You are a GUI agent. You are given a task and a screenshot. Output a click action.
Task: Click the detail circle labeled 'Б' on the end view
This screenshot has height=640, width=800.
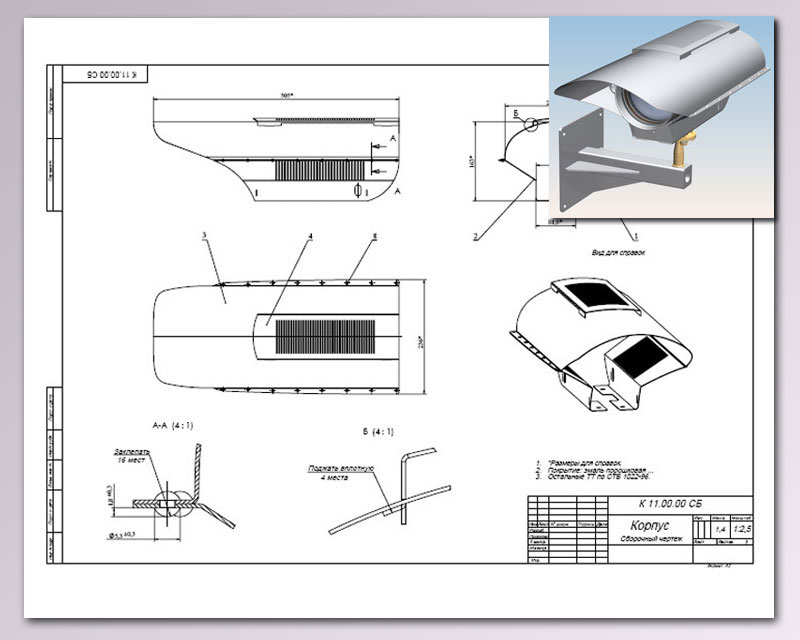pyautogui.click(x=531, y=124)
